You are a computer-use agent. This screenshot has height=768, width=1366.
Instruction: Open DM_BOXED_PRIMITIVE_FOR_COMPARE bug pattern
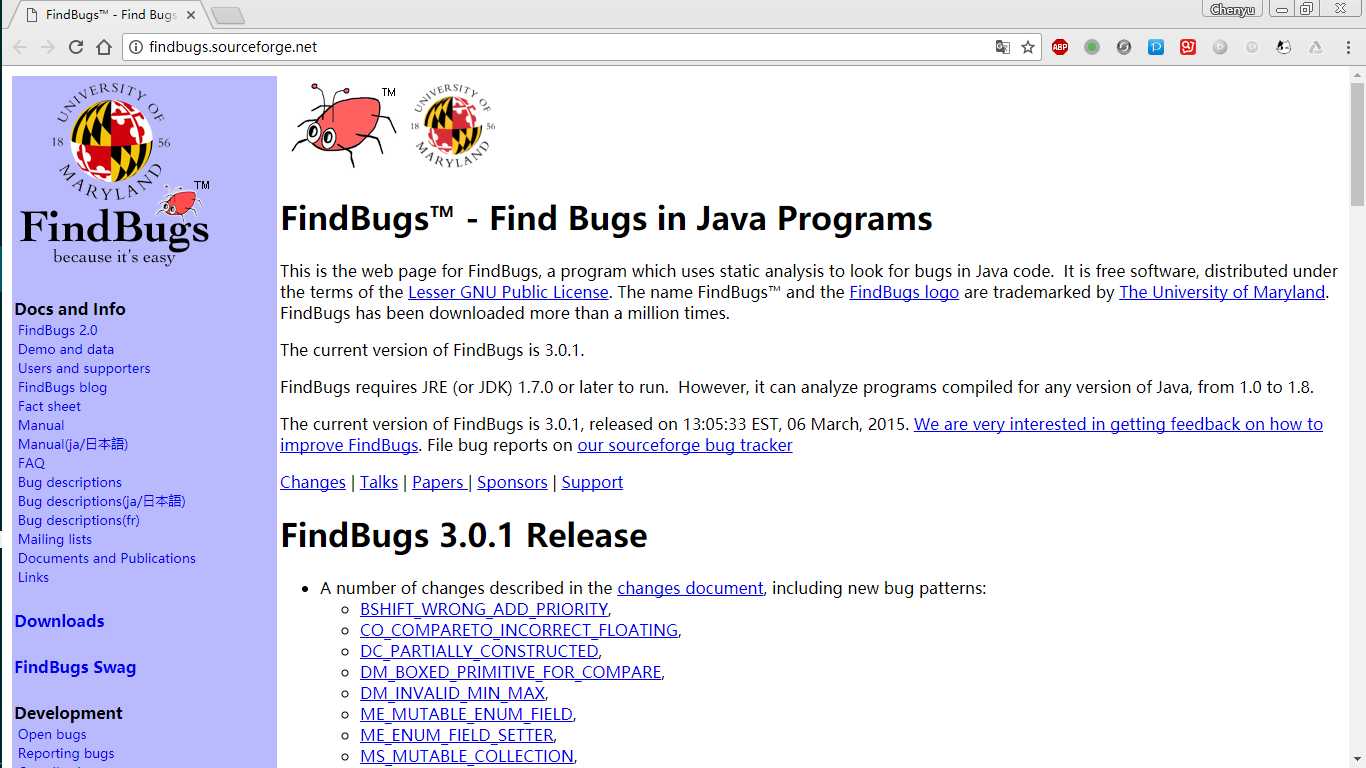coord(510,672)
